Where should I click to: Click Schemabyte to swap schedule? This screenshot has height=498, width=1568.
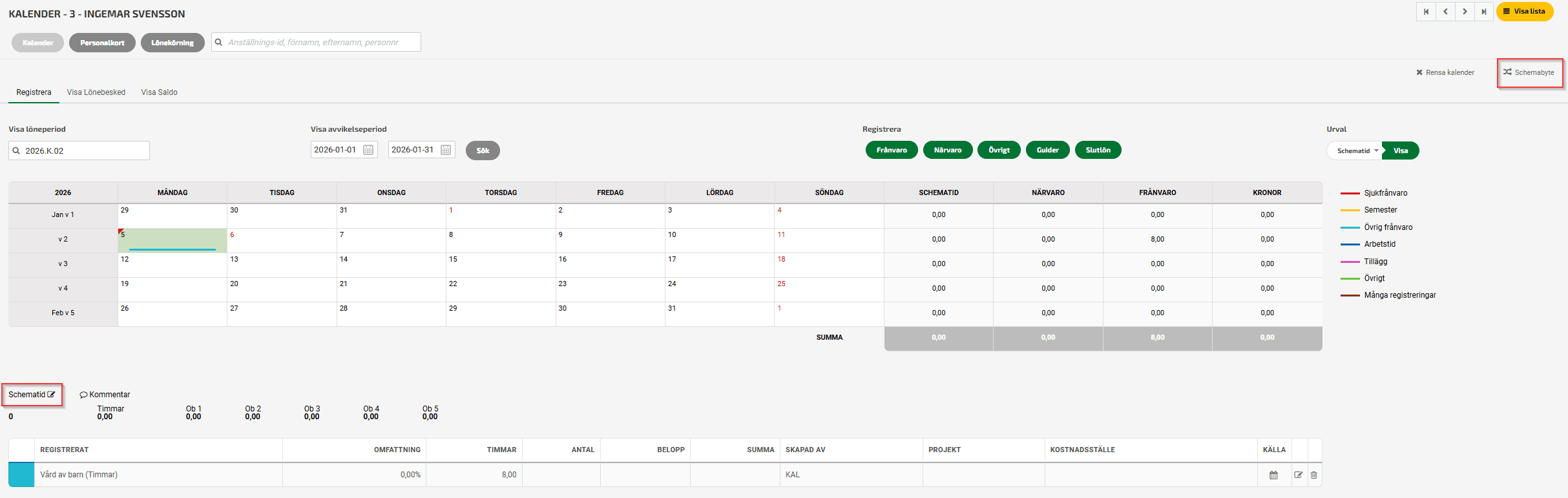point(1529,72)
